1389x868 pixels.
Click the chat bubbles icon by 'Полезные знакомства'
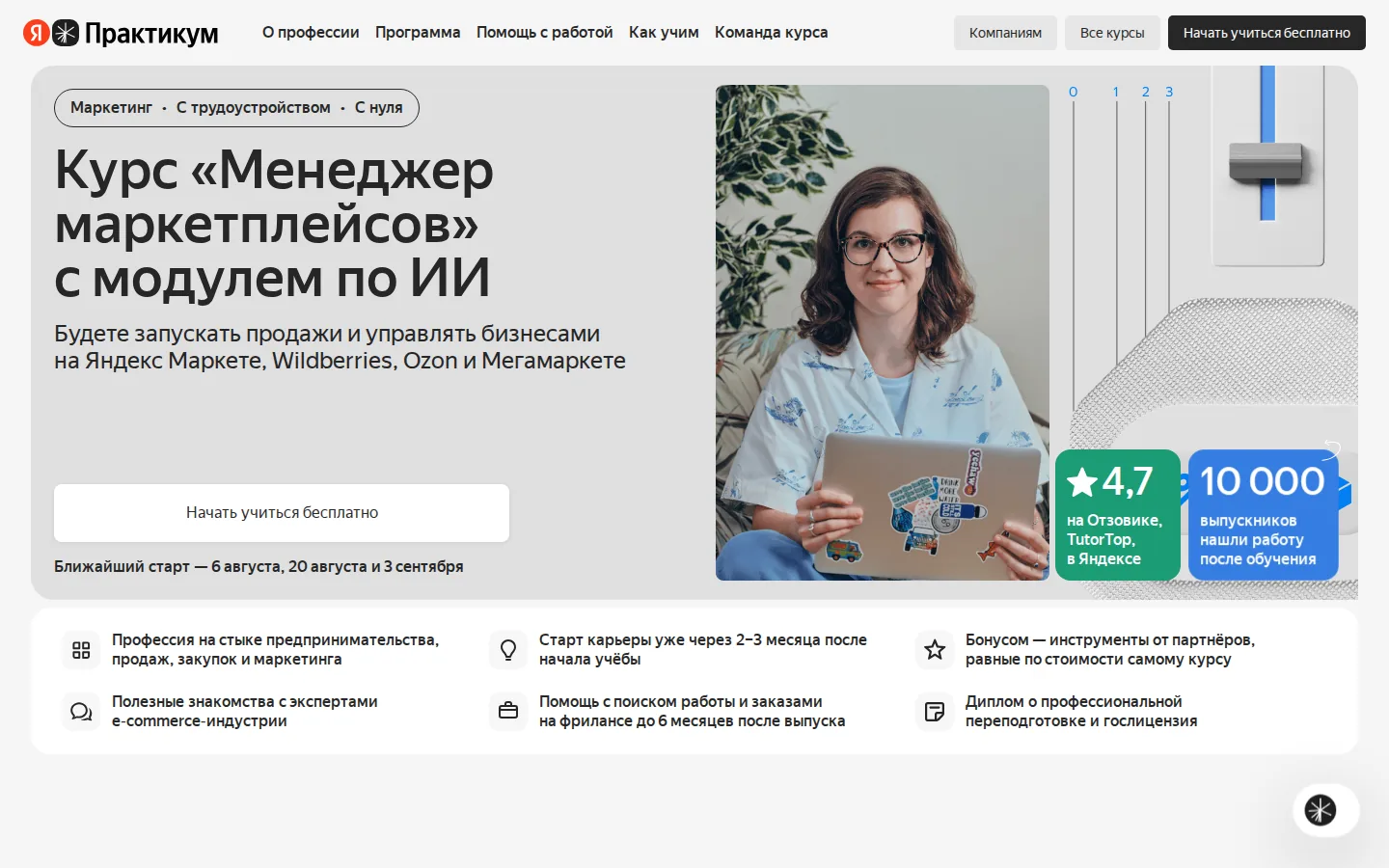81,712
